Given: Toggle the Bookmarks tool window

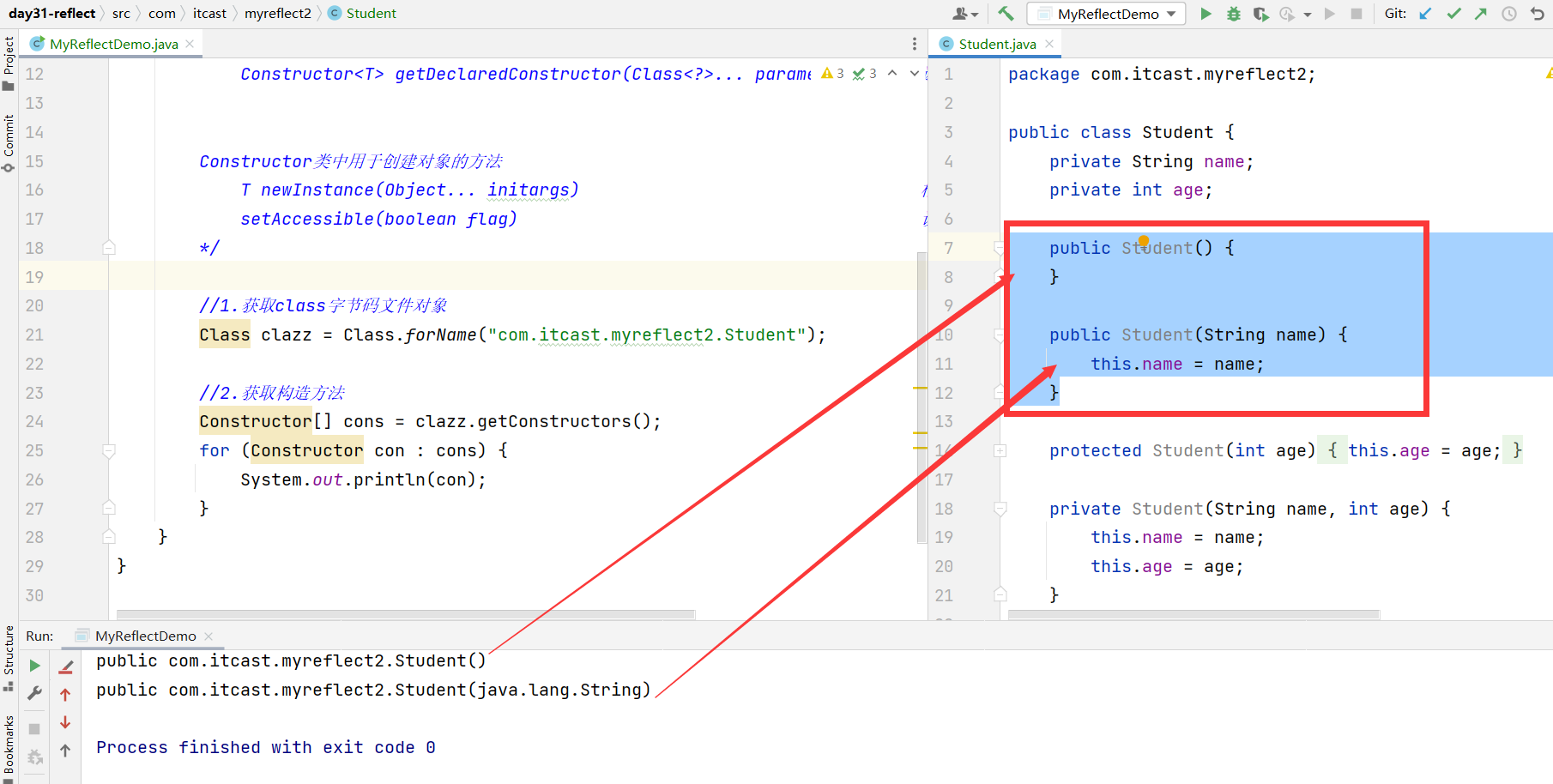Looking at the screenshot, I should (9, 748).
